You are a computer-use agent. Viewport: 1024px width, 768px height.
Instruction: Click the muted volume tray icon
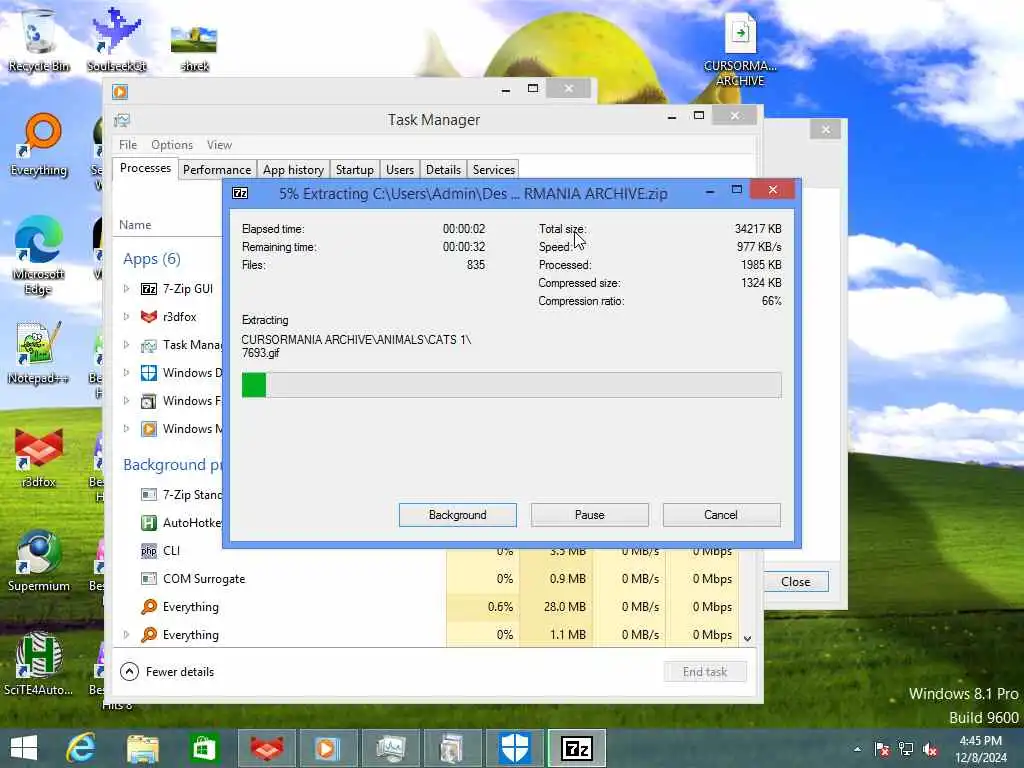[x=931, y=749]
